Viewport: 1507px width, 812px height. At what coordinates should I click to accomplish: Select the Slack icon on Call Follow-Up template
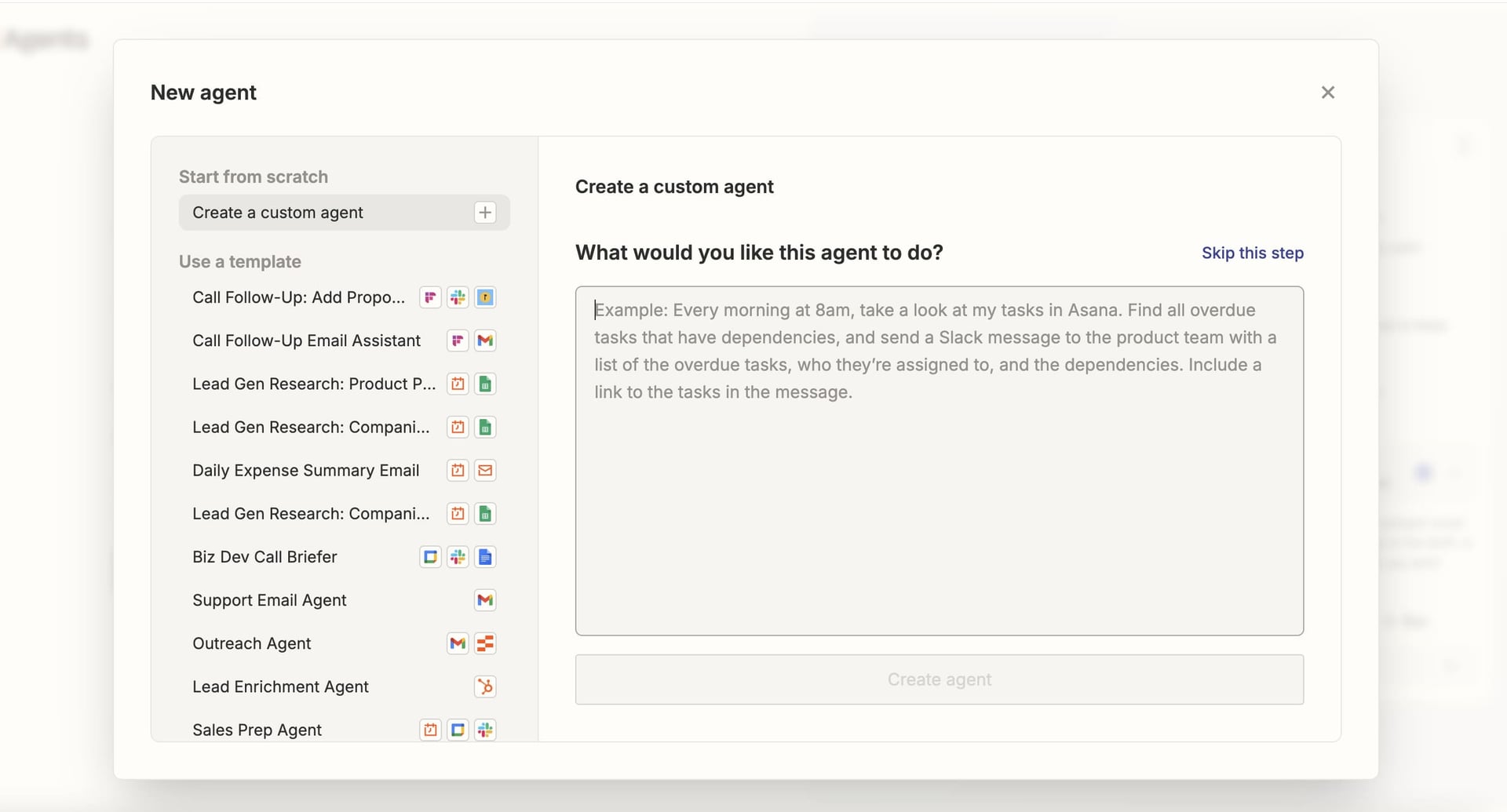(458, 297)
